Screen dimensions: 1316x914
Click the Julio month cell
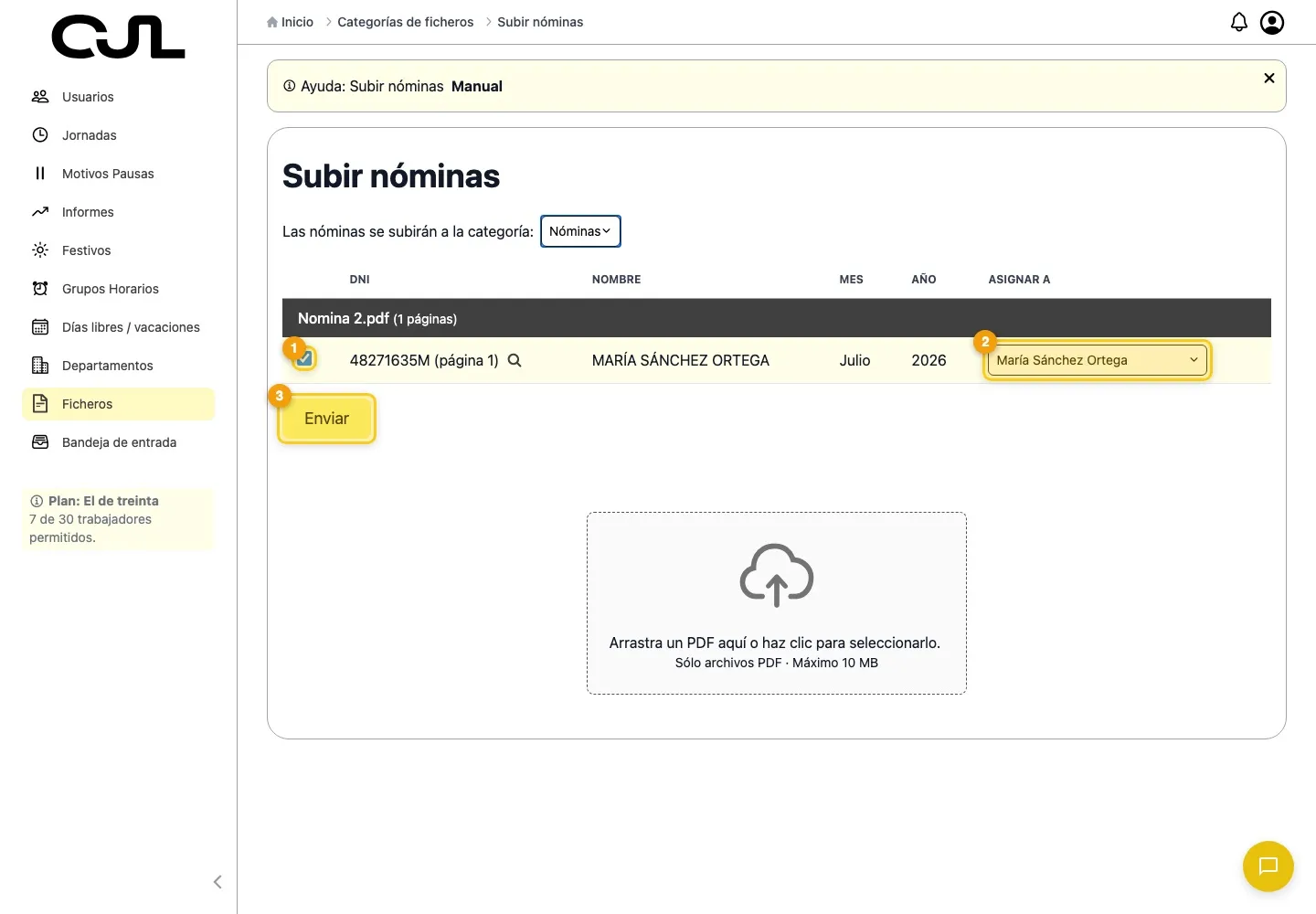(854, 360)
